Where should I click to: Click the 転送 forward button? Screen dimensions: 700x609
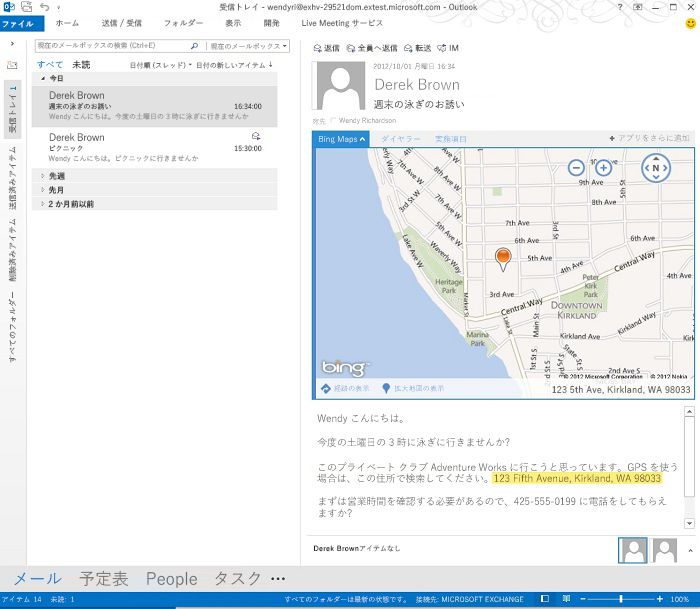[x=418, y=48]
